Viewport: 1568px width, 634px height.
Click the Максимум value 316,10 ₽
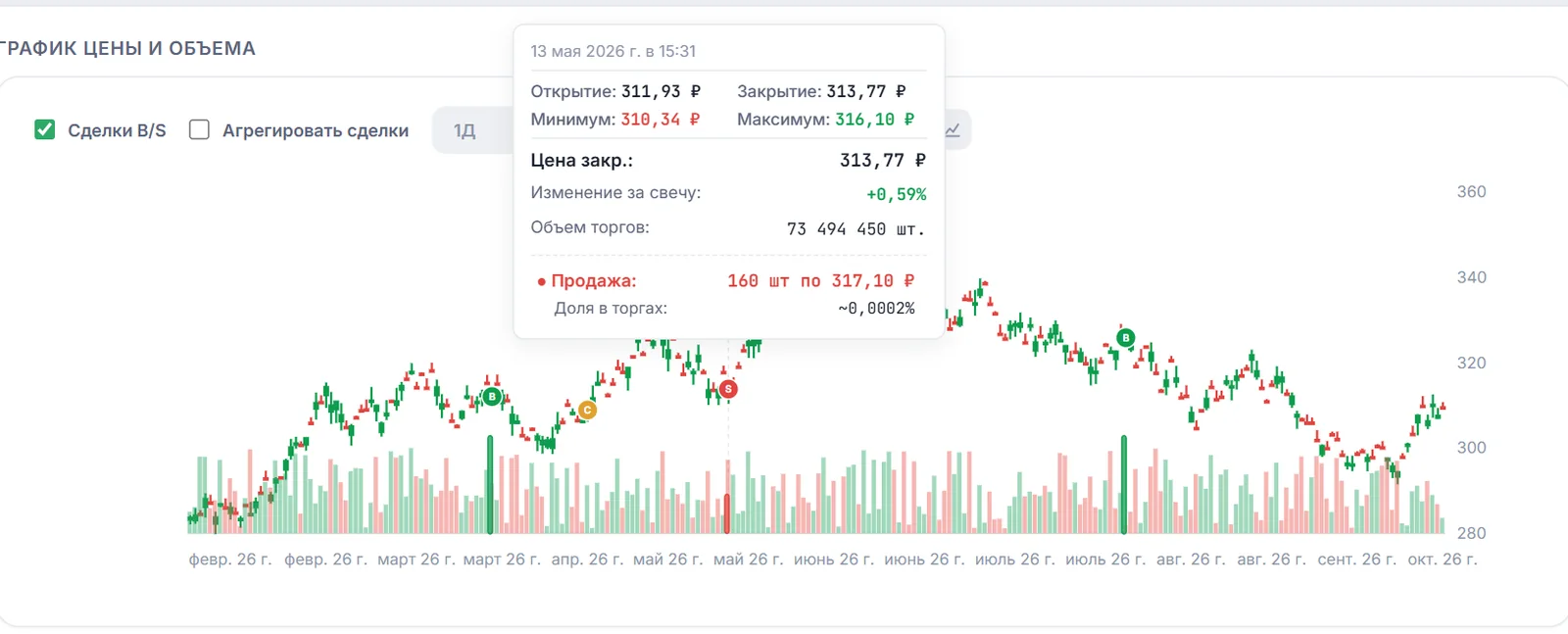point(875,120)
